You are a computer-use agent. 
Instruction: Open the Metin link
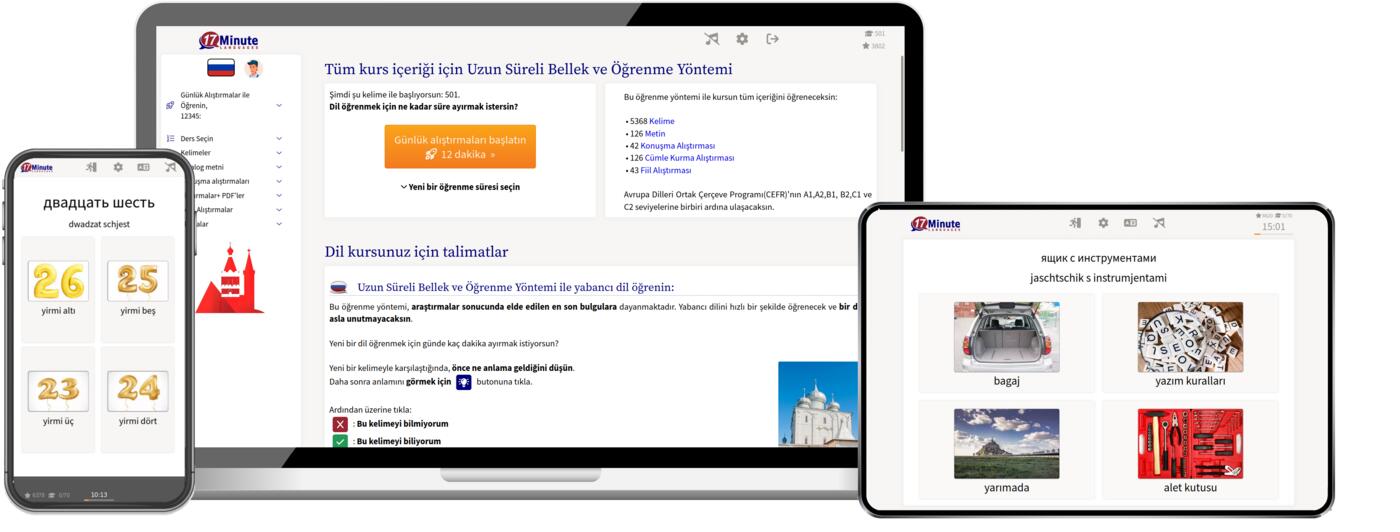(655, 133)
